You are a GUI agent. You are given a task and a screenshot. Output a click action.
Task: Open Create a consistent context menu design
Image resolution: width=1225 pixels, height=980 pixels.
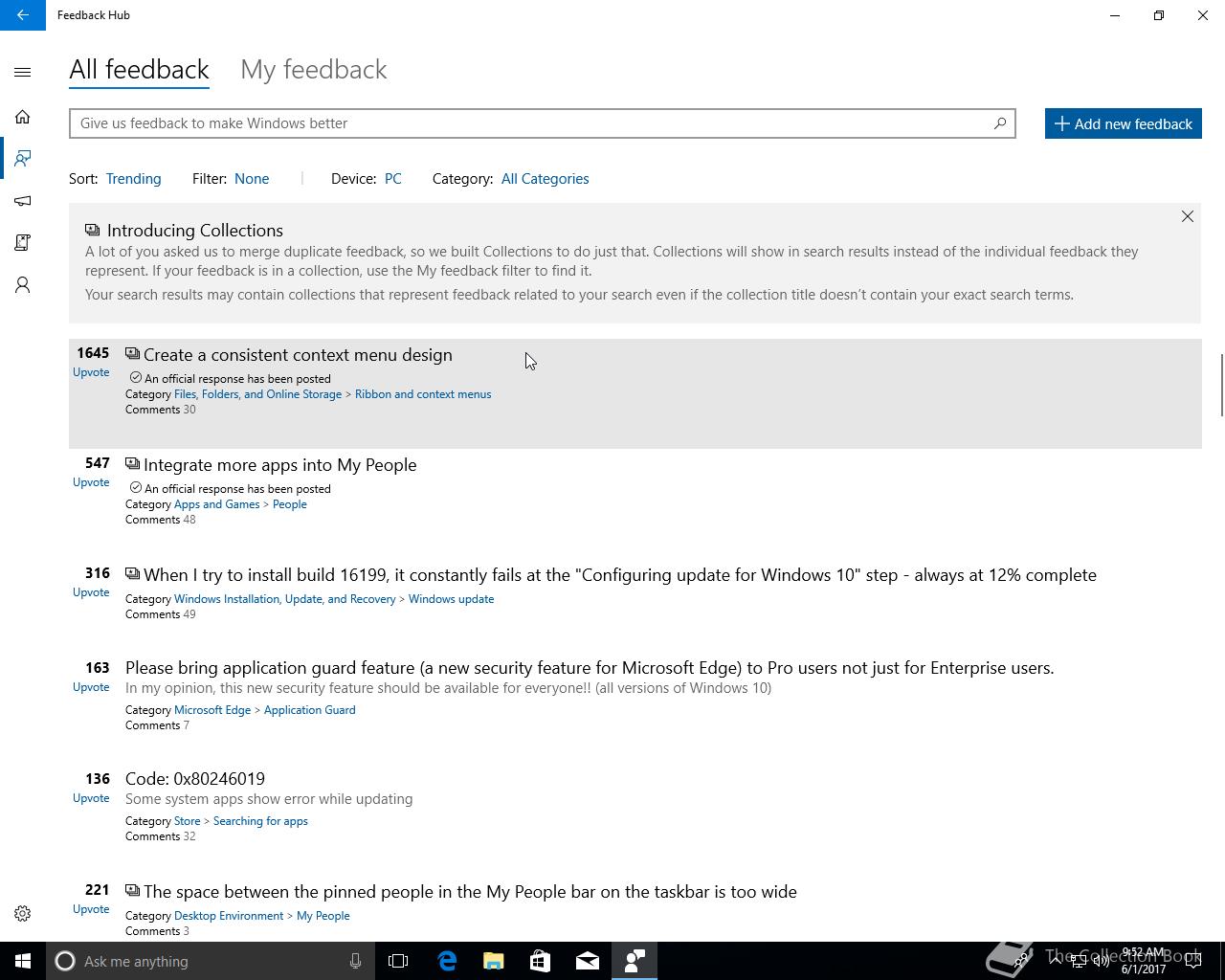(298, 355)
